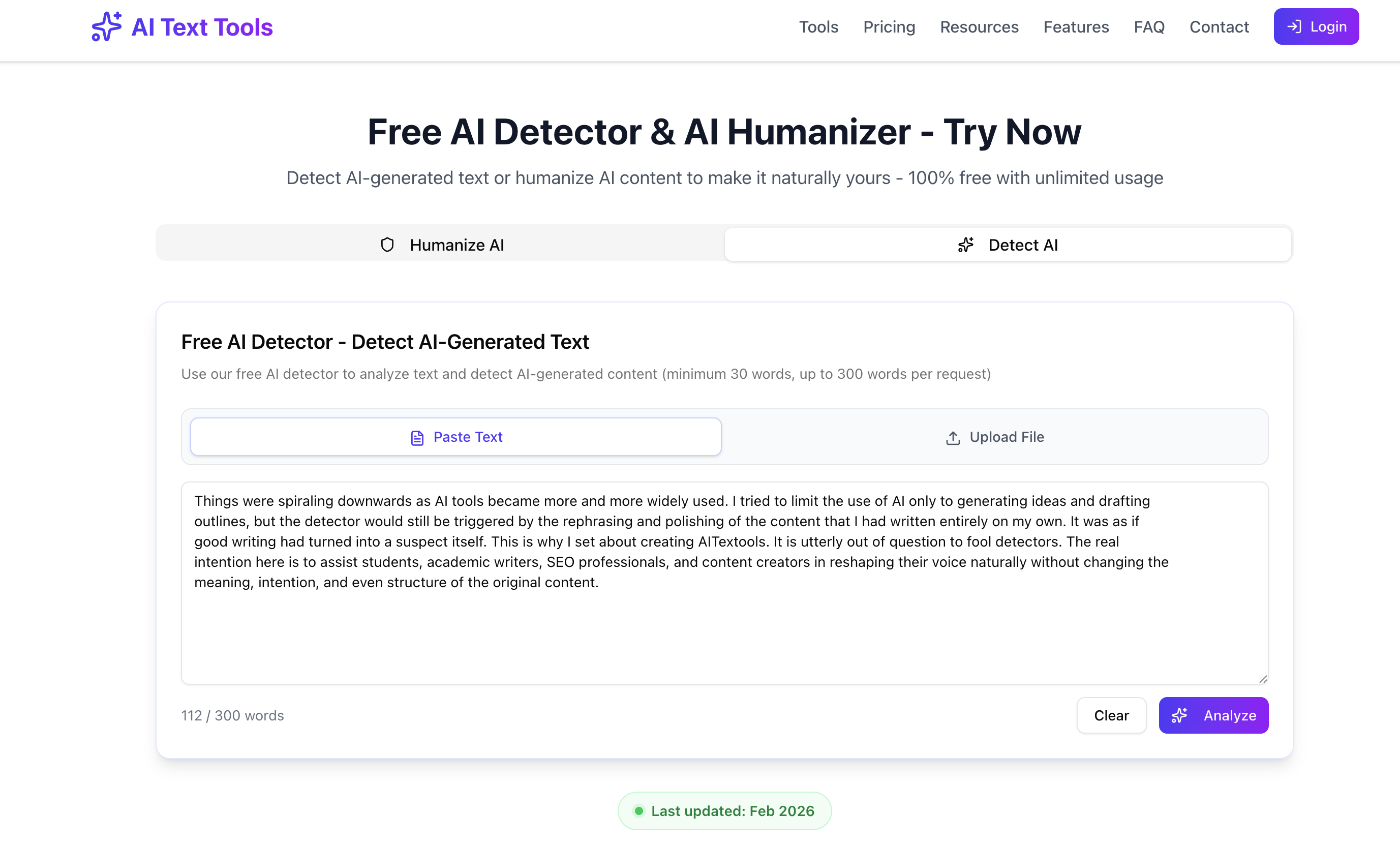Open the FAQ link in the header
Image resolution: width=1400 pixels, height=845 pixels.
[1149, 27]
